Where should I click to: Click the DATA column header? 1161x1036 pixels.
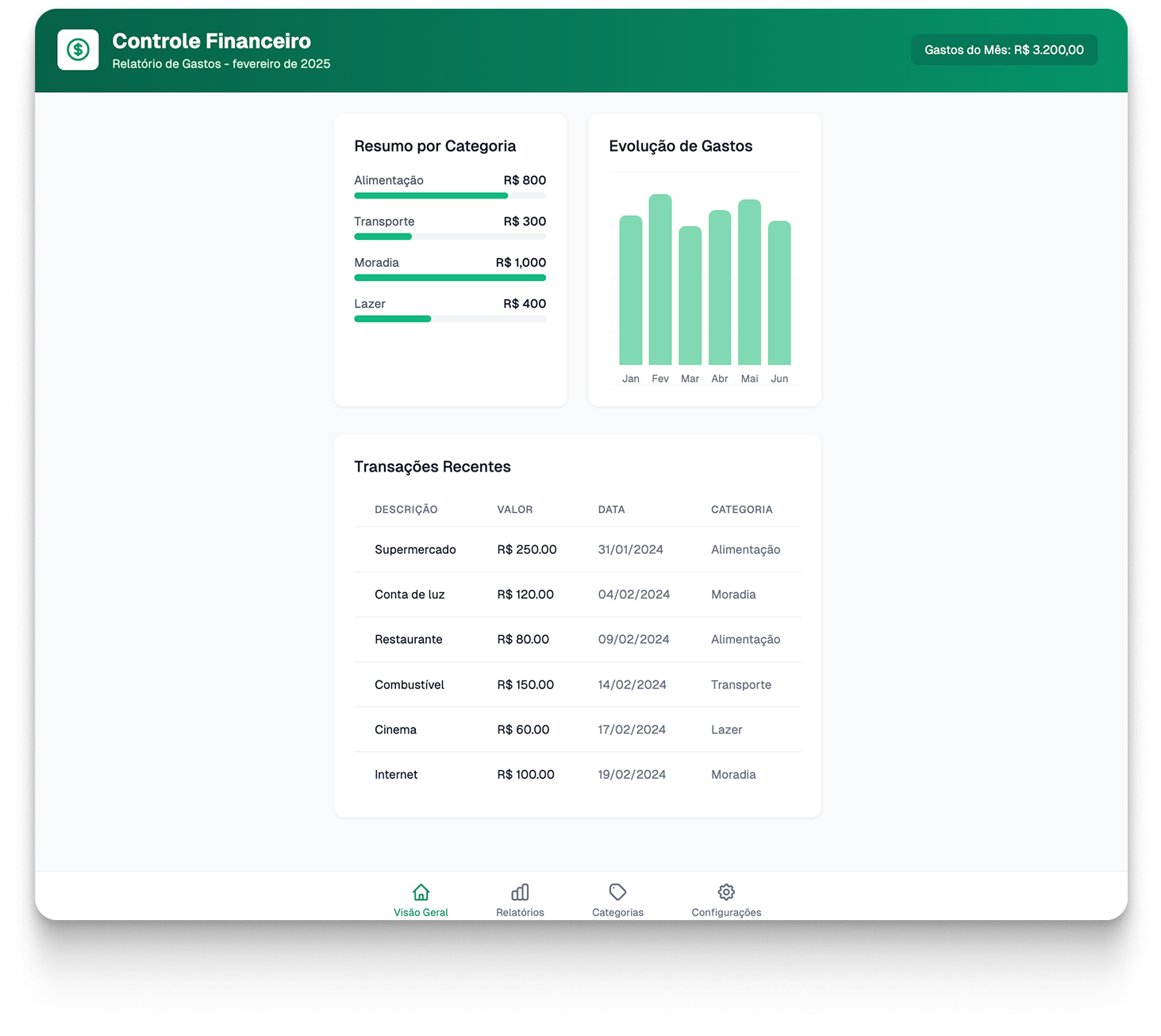611,510
